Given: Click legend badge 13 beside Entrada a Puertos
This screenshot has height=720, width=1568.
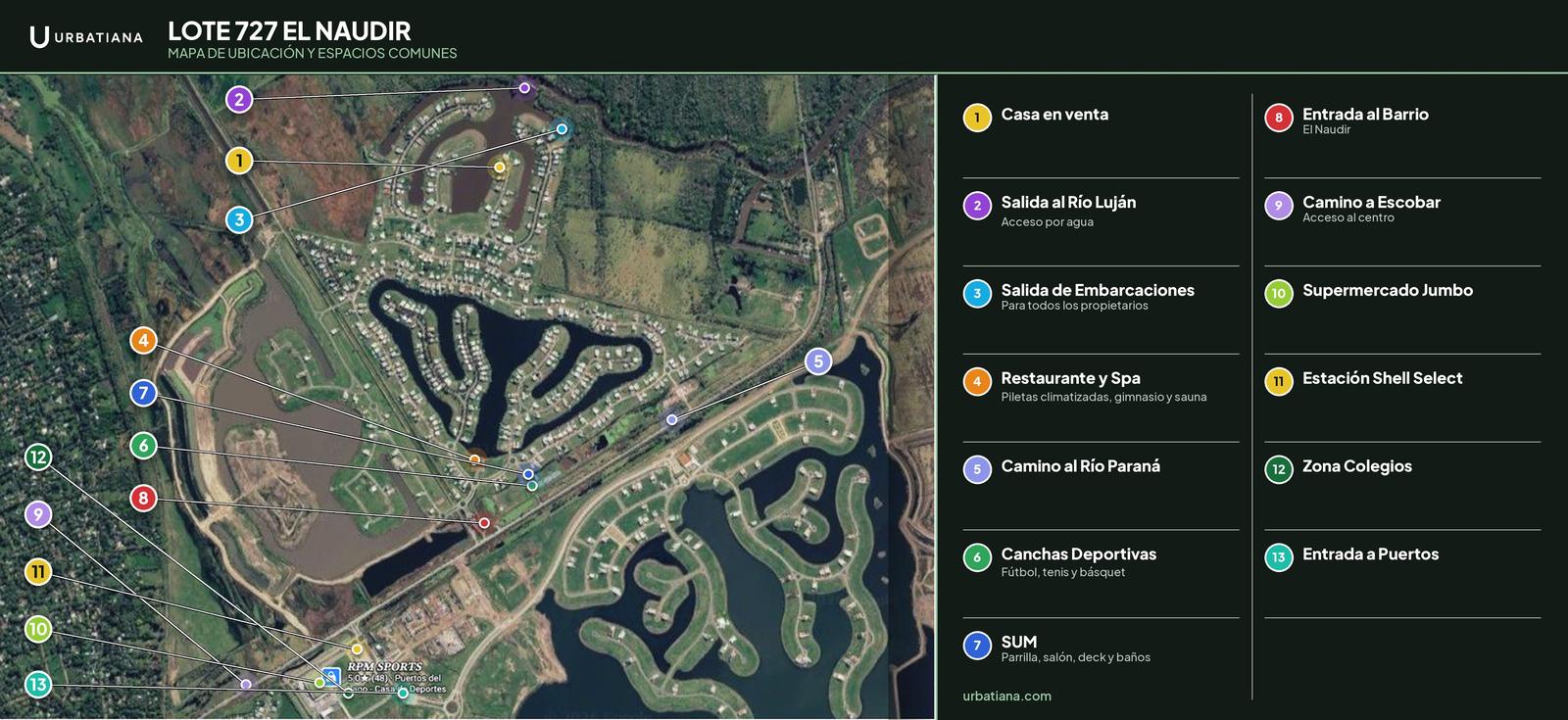Looking at the screenshot, I should [1278, 557].
